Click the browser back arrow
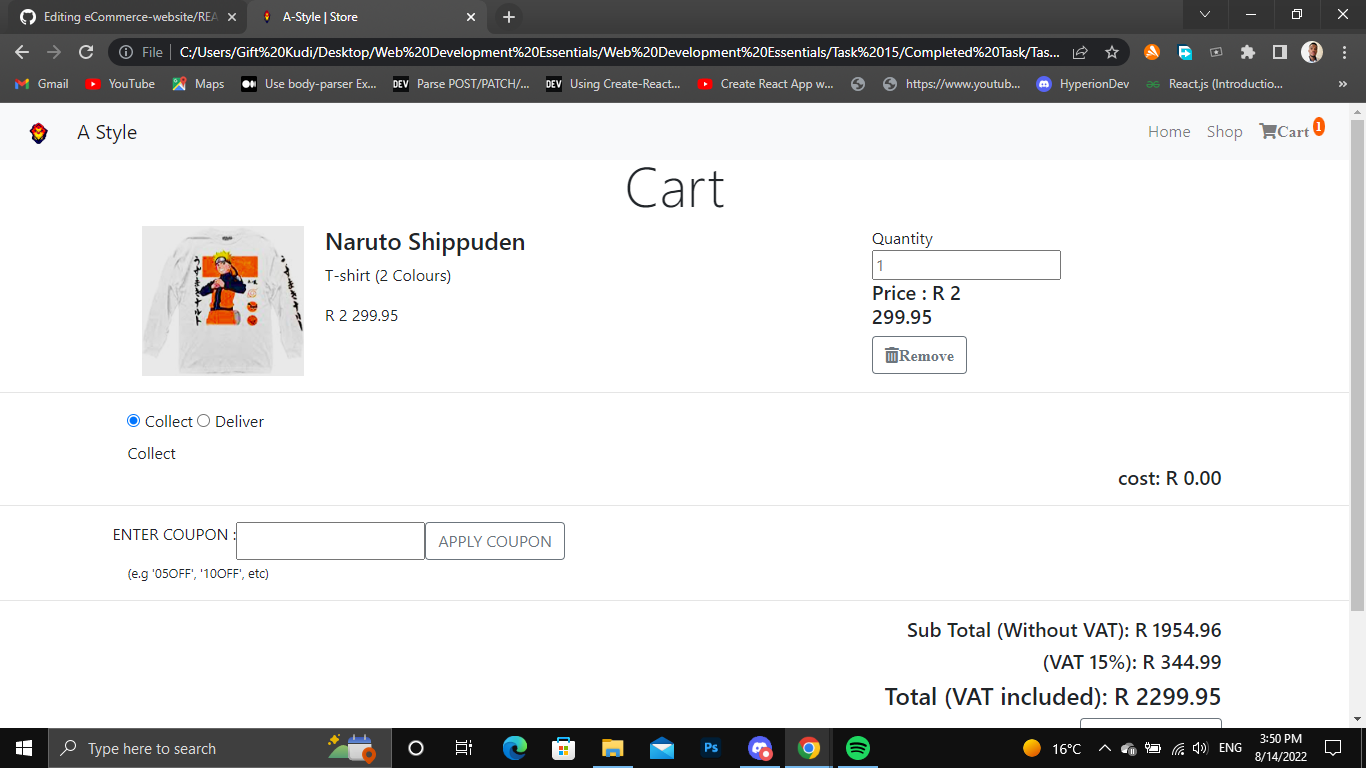This screenshot has height=768, width=1366. (x=22, y=52)
